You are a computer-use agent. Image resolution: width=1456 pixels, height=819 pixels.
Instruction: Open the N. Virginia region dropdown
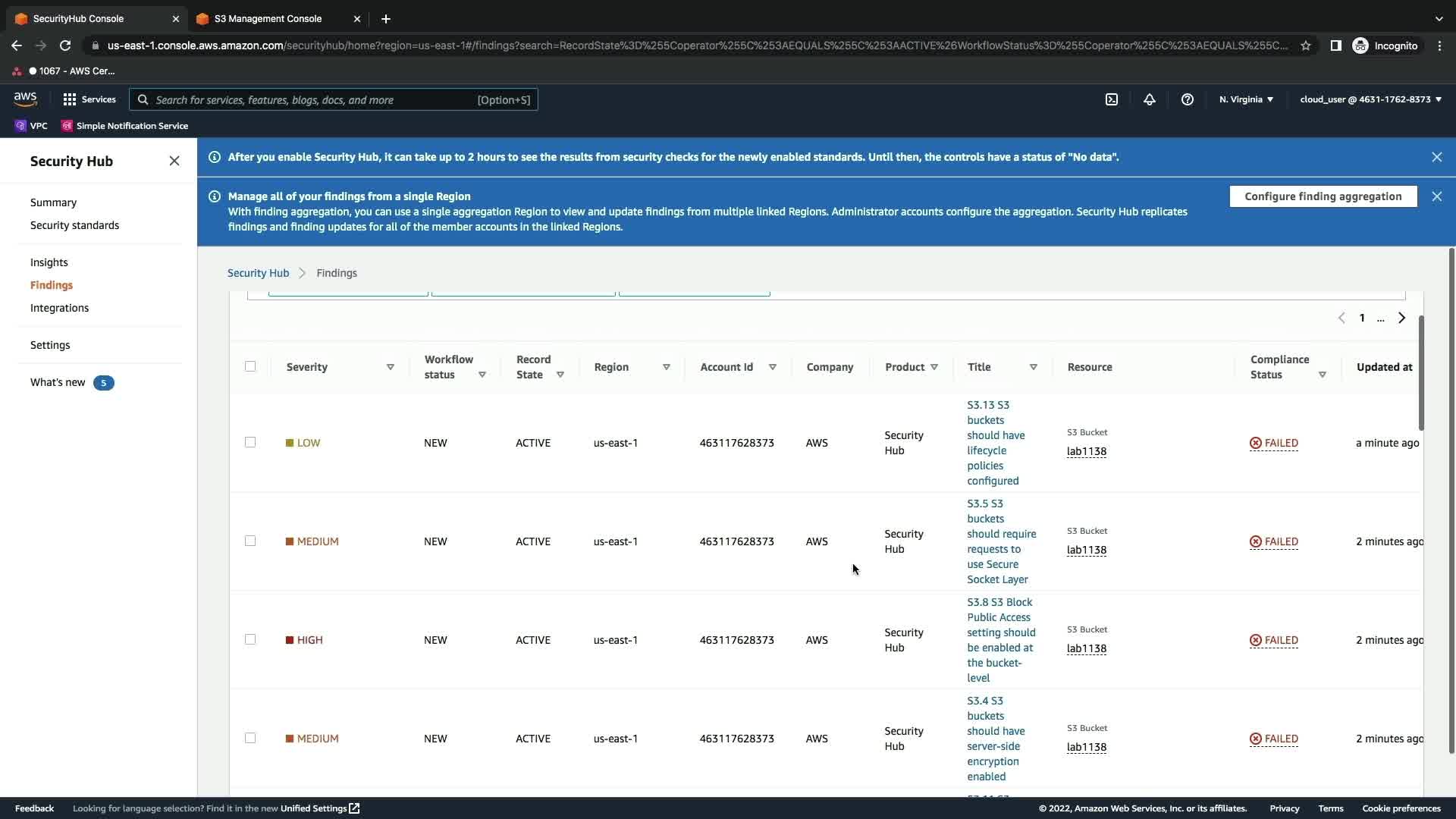click(1246, 99)
